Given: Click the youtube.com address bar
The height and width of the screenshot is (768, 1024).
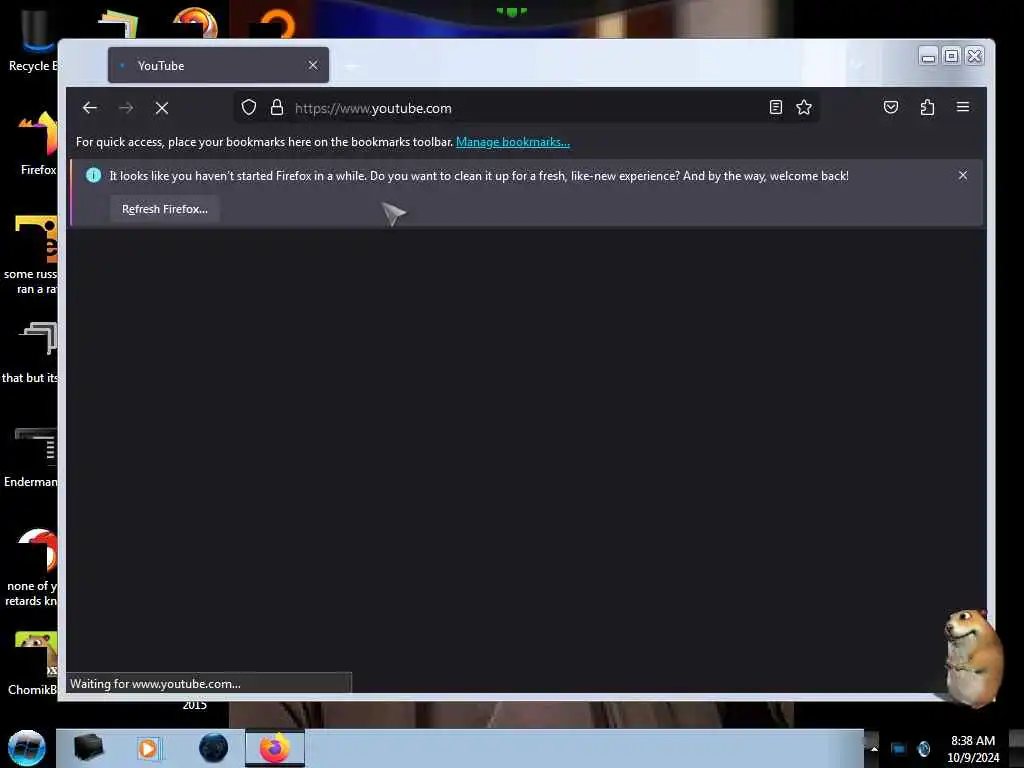Looking at the screenshot, I should (x=526, y=108).
